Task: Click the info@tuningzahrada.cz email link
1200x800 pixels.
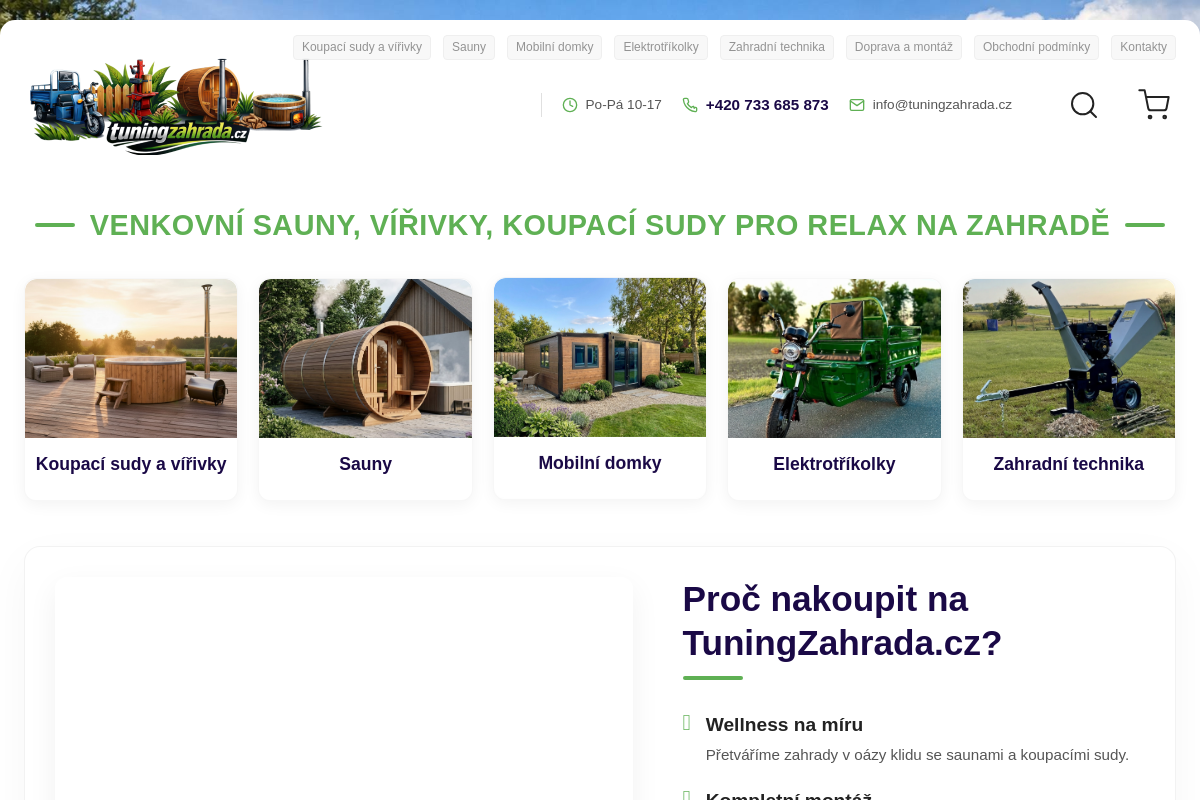Action: (942, 105)
